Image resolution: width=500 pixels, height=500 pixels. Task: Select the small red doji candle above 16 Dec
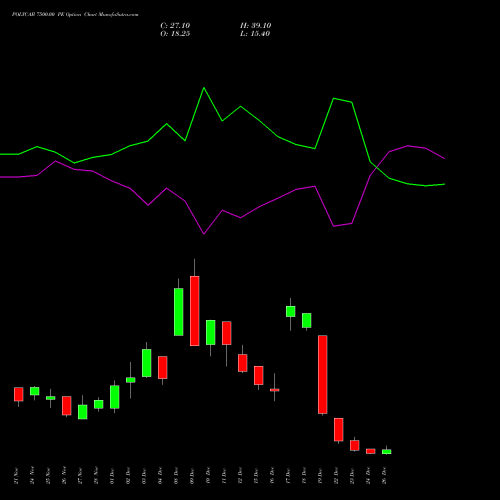point(275,390)
